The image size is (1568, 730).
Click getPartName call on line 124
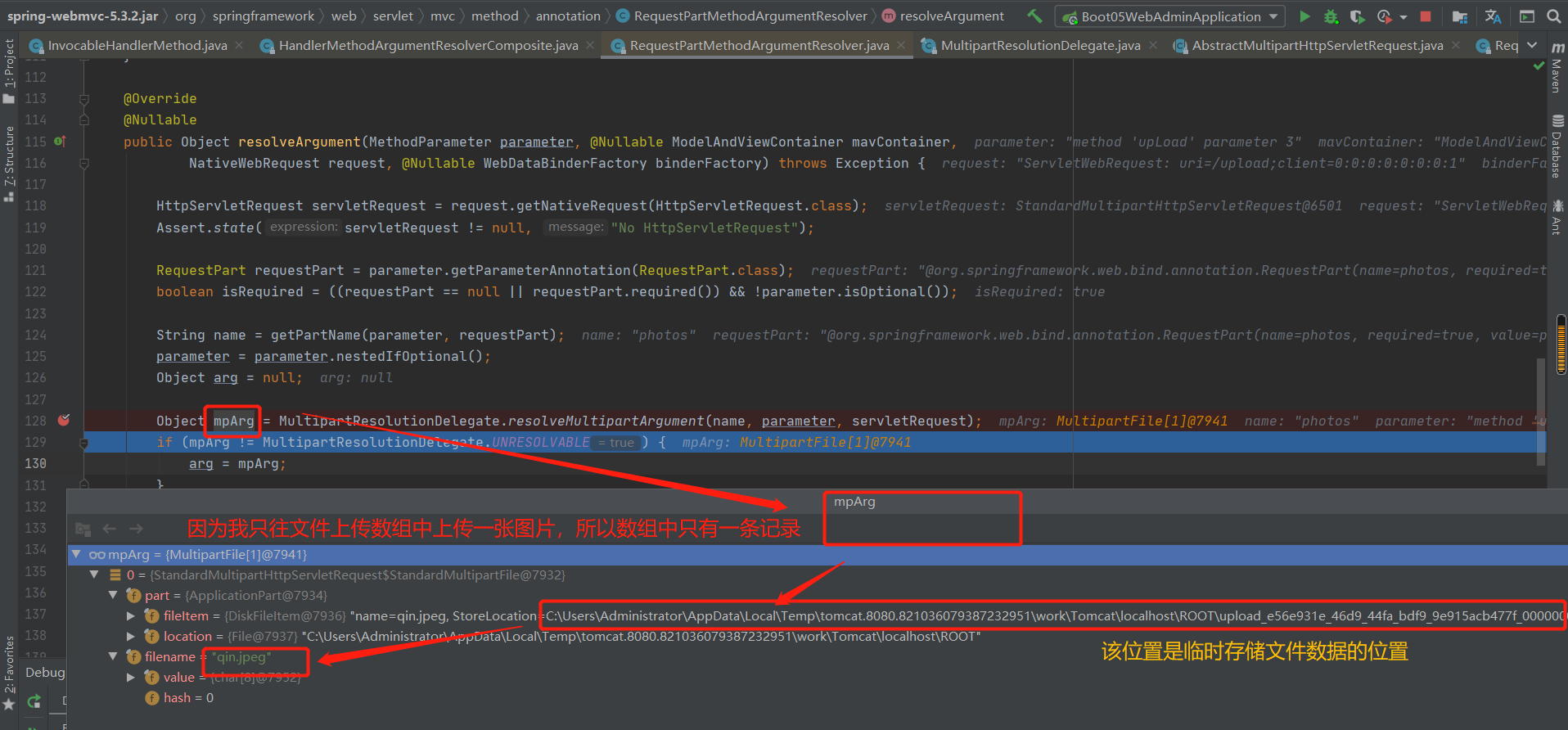(315, 335)
